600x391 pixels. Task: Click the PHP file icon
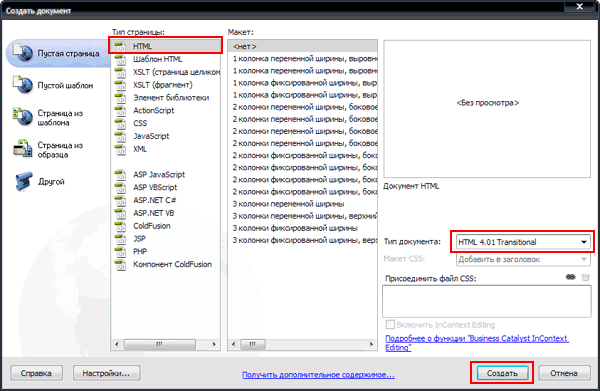click(x=121, y=252)
